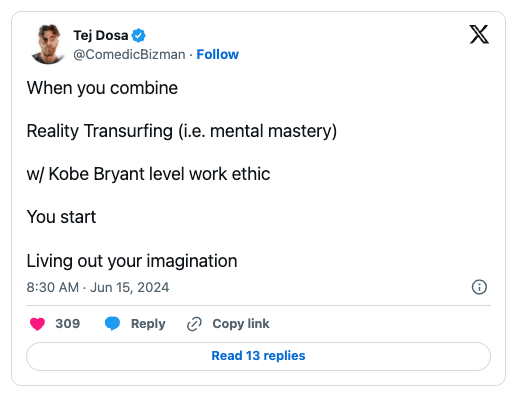Click the Jun 15, 2024 date
This screenshot has width=522, height=399.
[x=130, y=287]
